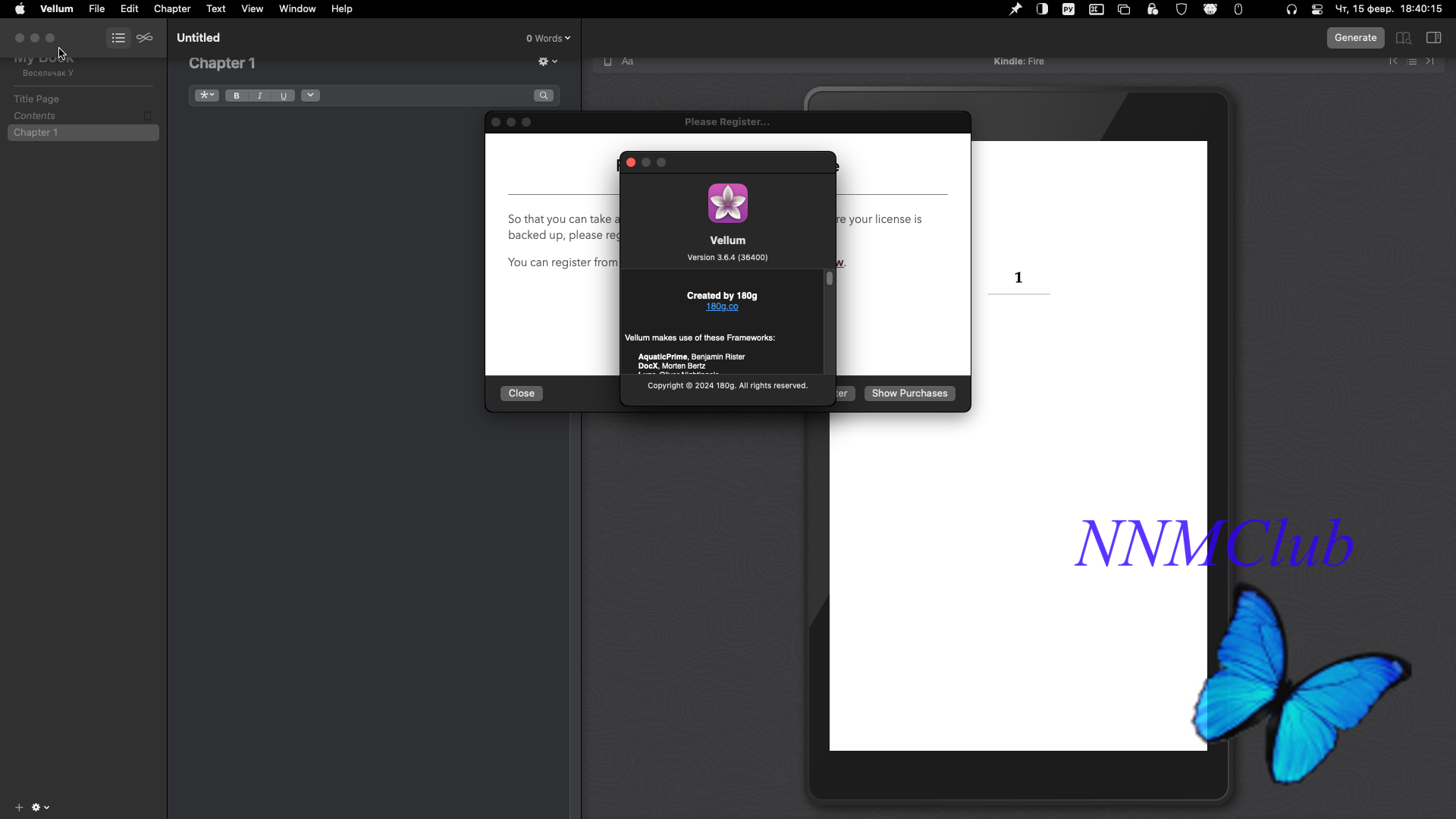Click the padlock menu bar icon

pos(1153,9)
